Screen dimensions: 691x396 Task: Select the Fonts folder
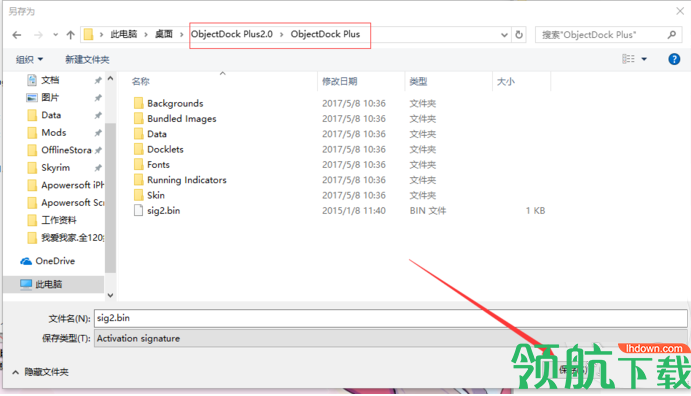(x=158, y=165)
